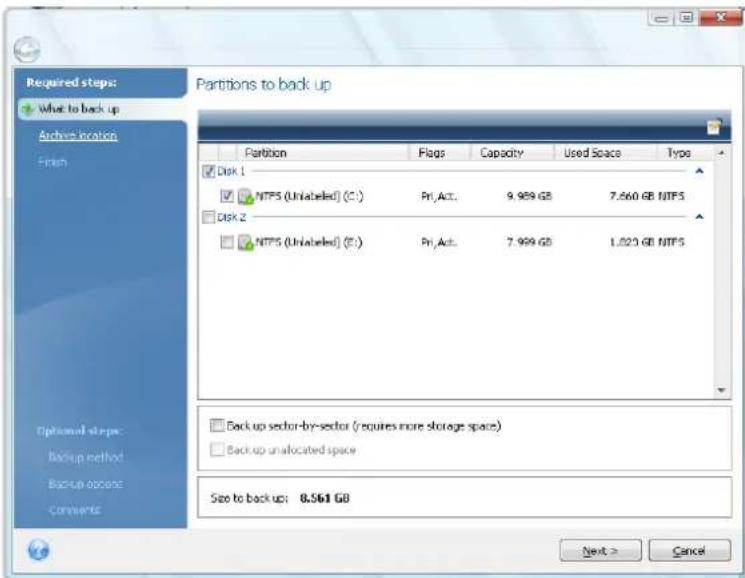Click the columns chooser icon in blue header

point(714,126)
